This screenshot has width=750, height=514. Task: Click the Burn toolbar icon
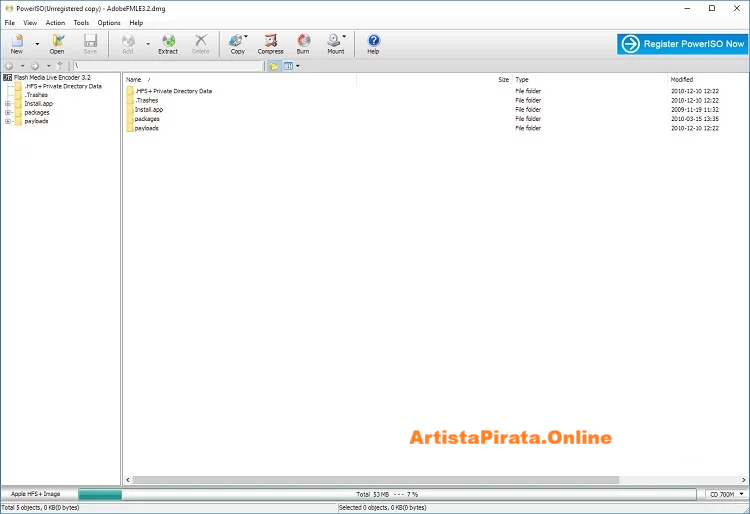303,44
